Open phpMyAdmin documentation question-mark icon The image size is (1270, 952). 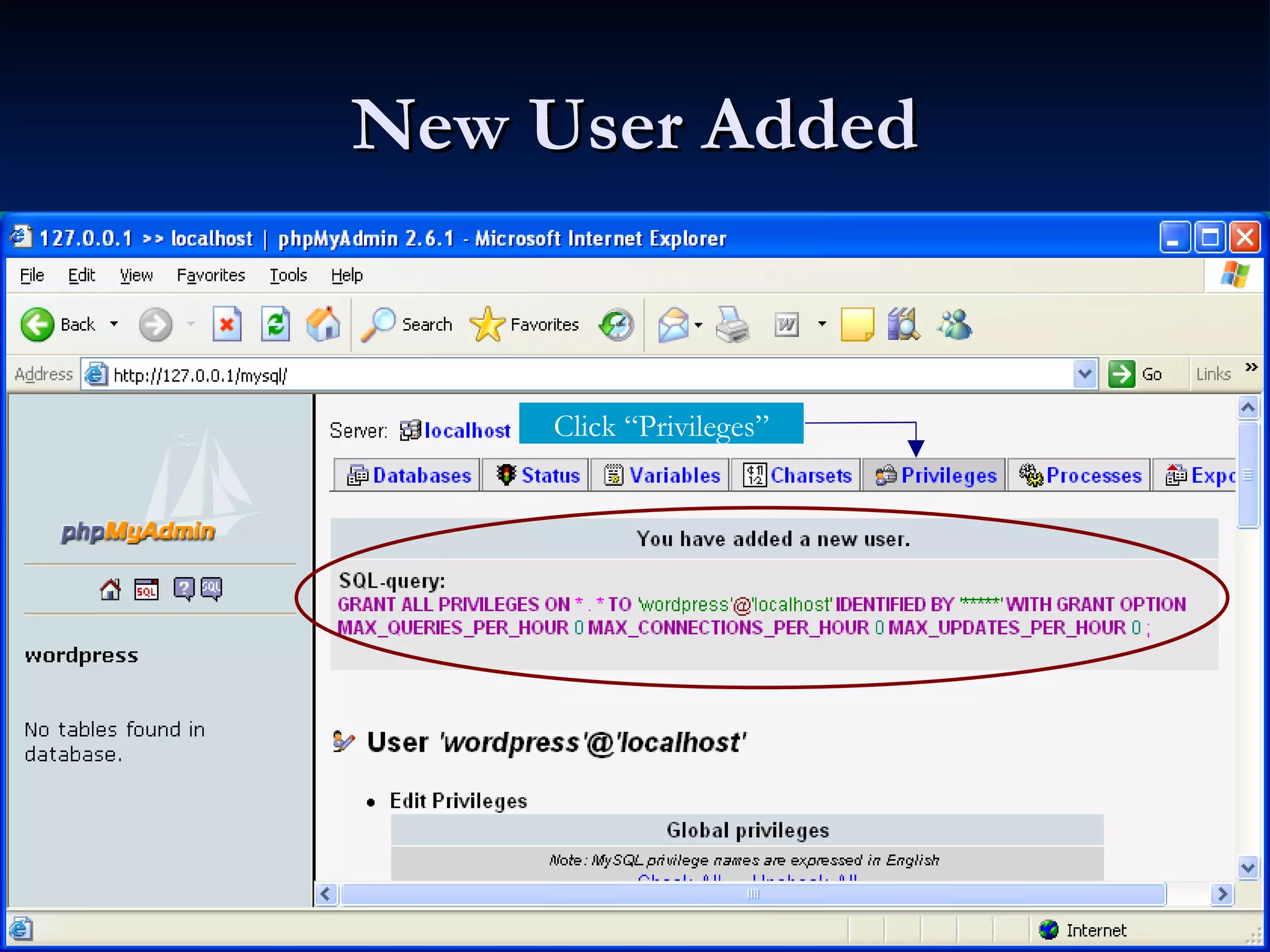pyautogui.click(x=184, y=589)
